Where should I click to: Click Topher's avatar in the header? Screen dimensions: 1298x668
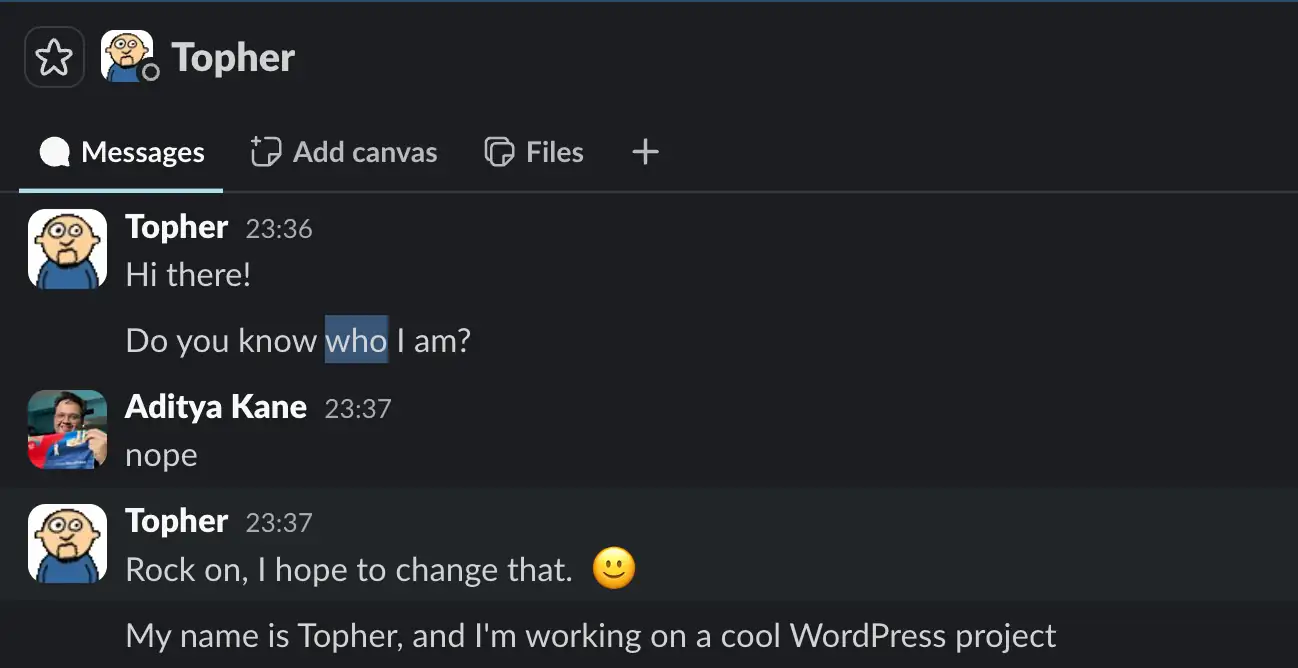pos(127,56)
